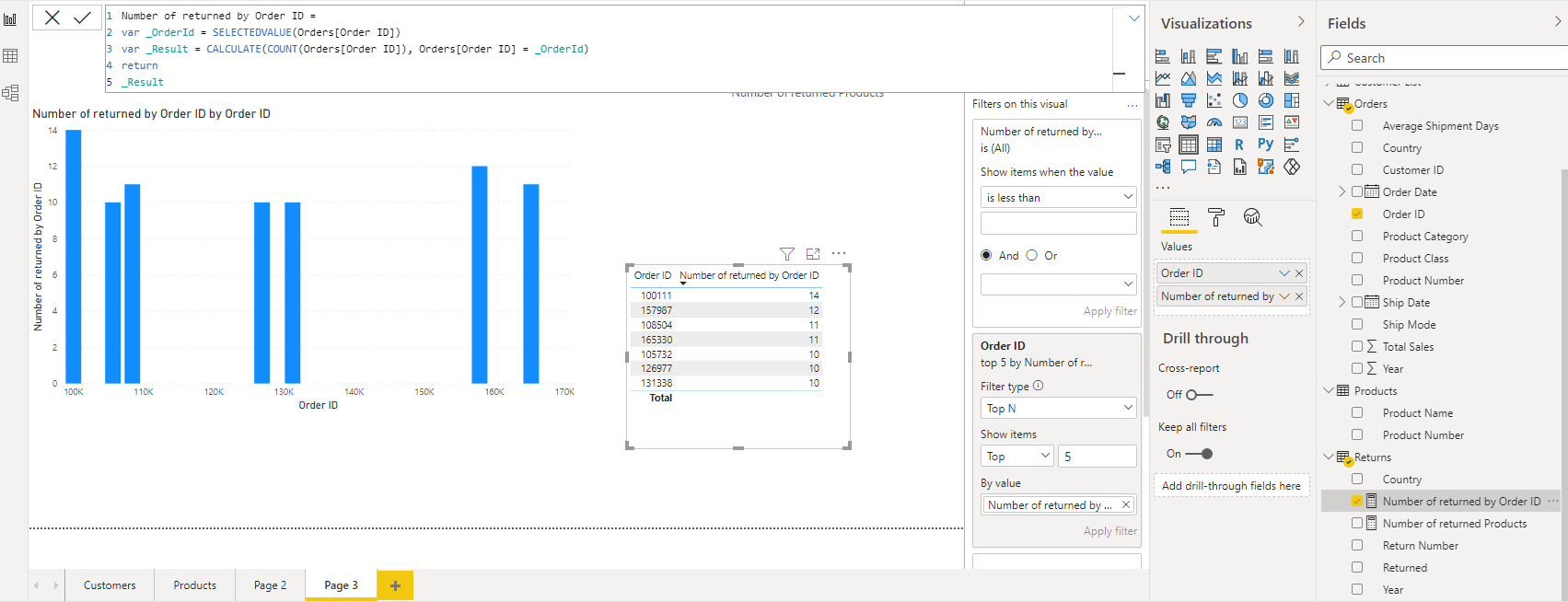Commit the DAX formula with the checkmark icon
This screenshot has height=602, width=1568.
point(82,17)
